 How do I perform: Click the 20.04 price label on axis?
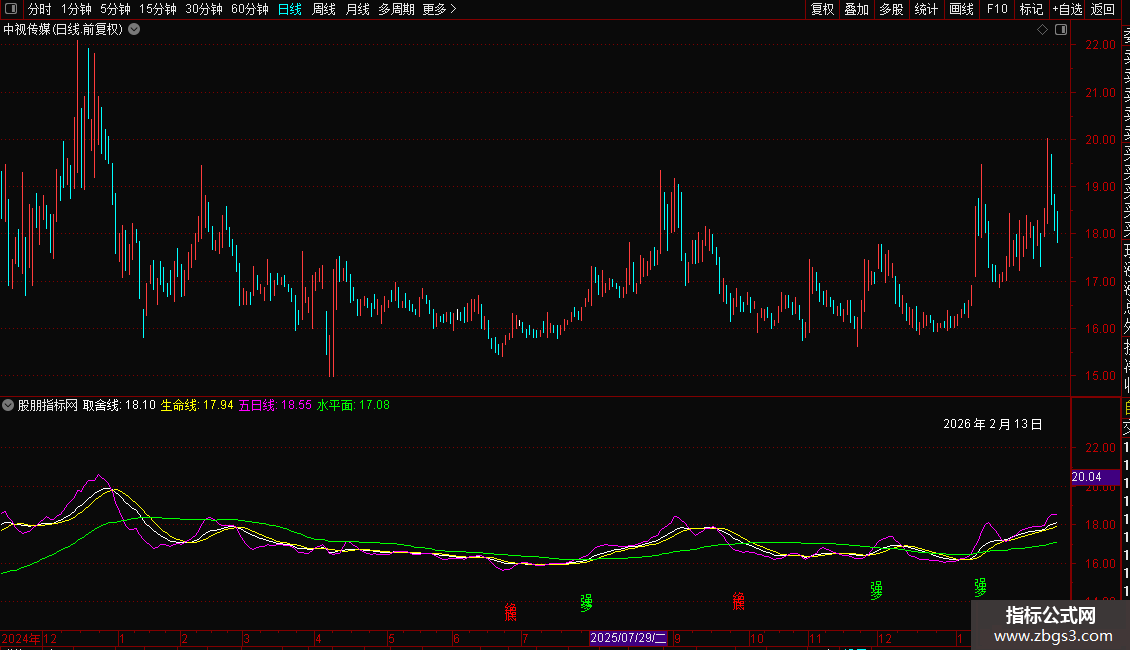point(1086,478)
